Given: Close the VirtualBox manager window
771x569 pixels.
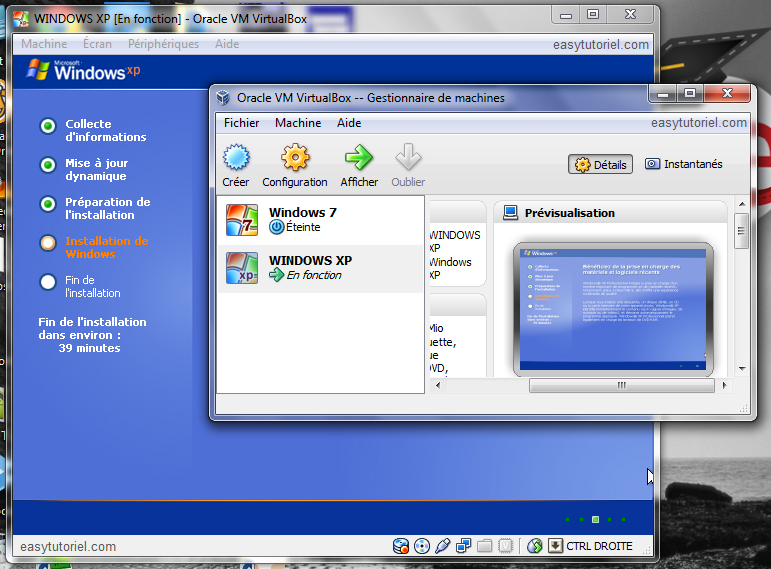Looking at the screenshot, I should (x=727, y=93).
